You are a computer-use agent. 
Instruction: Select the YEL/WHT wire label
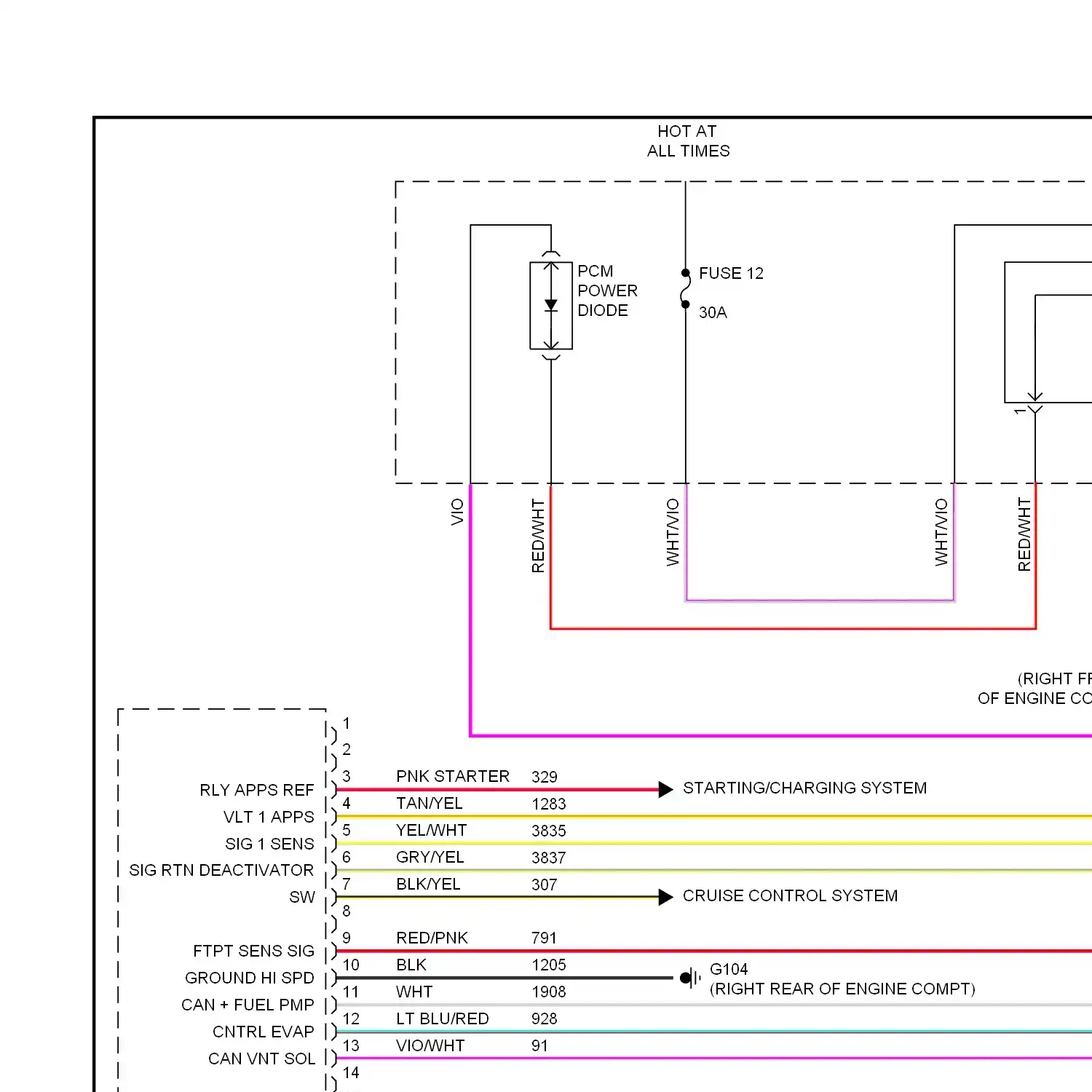[431, 830]
